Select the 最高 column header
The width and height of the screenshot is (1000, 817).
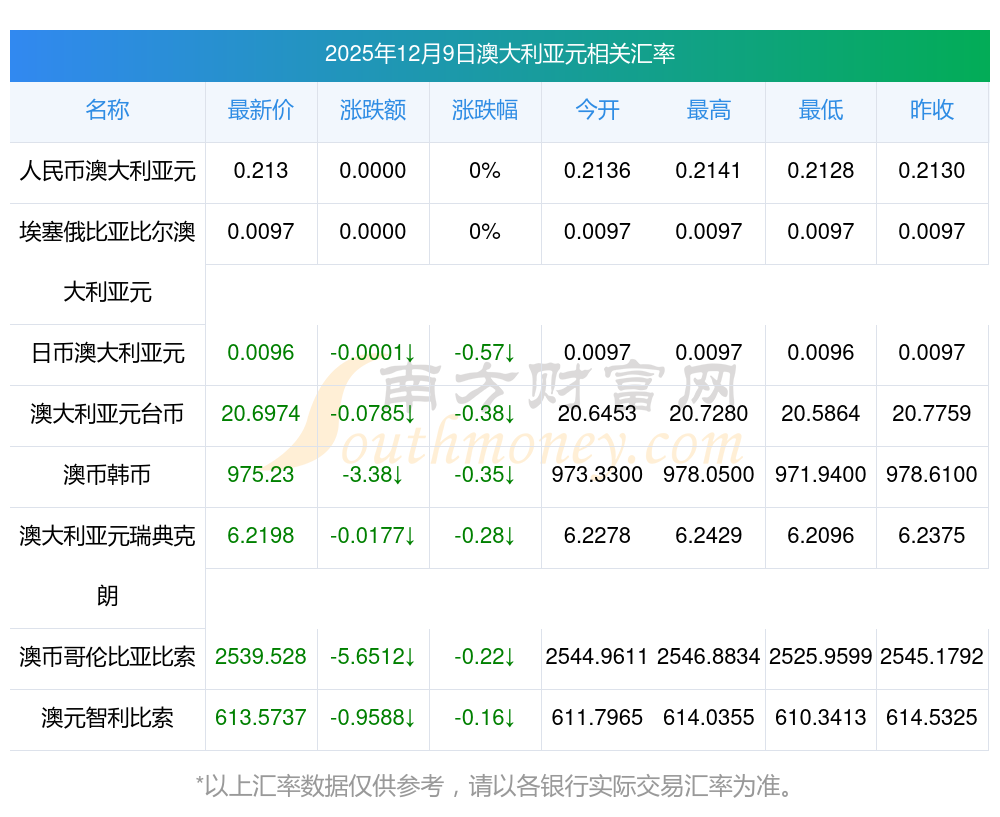tap(709, 110)
